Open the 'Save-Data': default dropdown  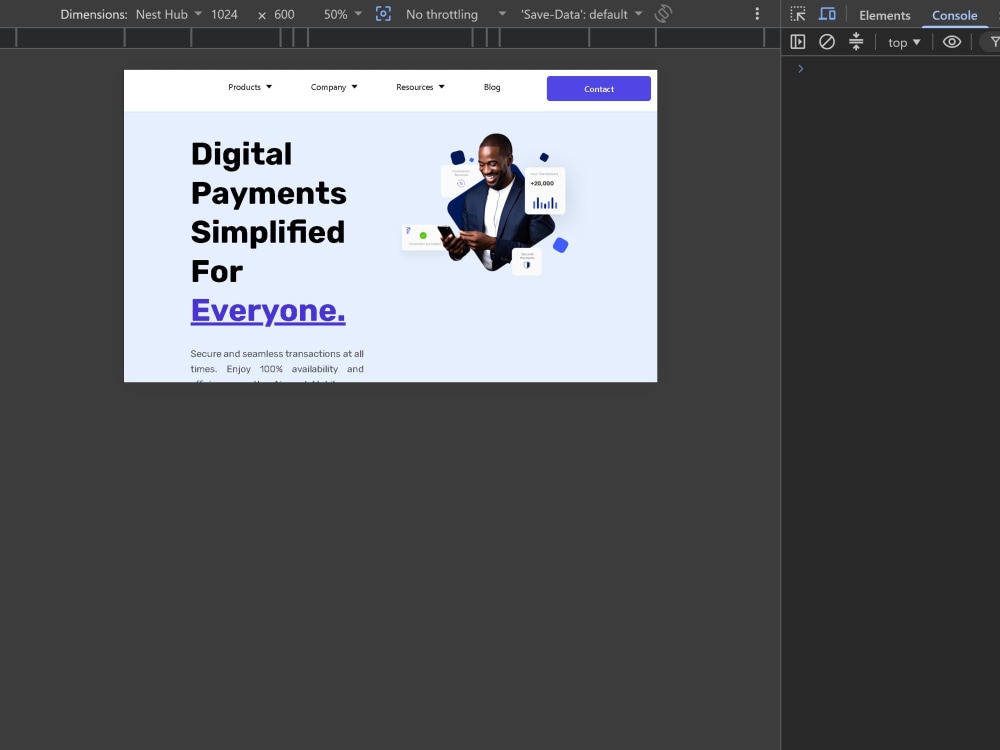click(581, 14)
